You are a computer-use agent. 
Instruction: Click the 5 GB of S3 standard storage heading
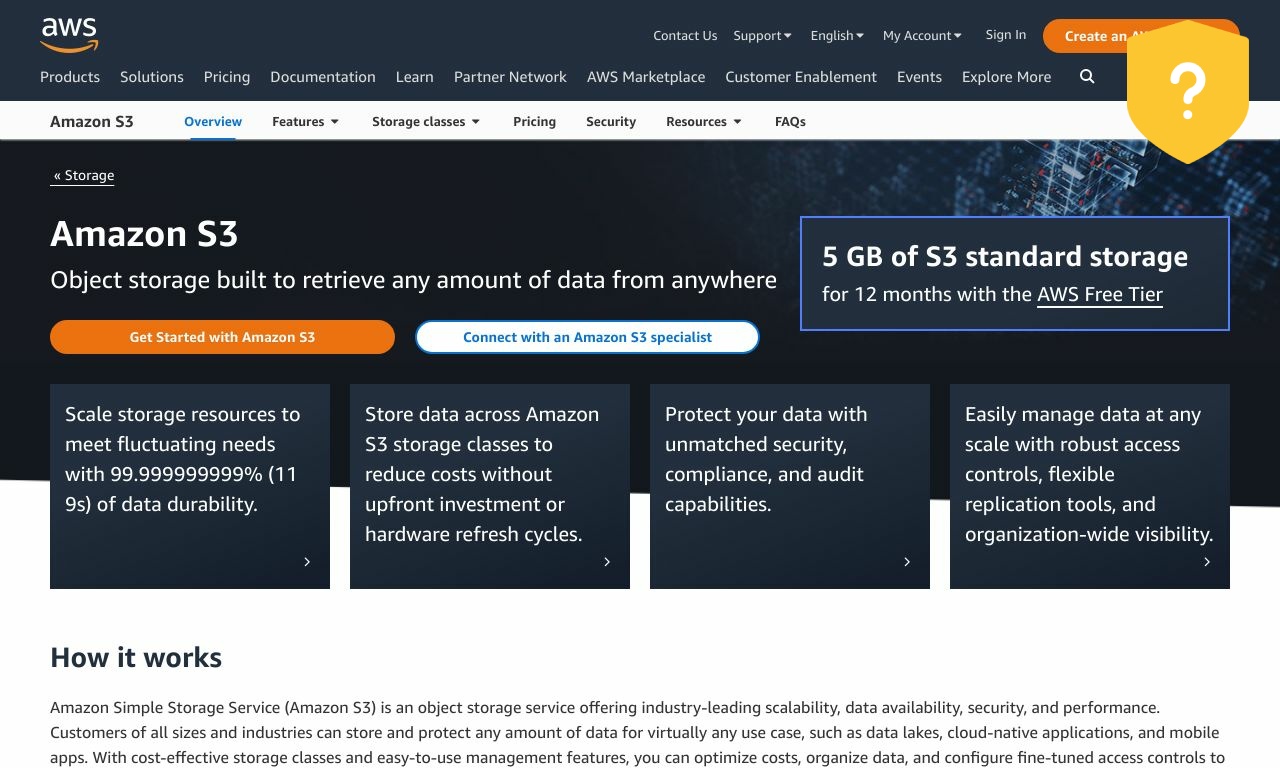tap(1005, 256)
